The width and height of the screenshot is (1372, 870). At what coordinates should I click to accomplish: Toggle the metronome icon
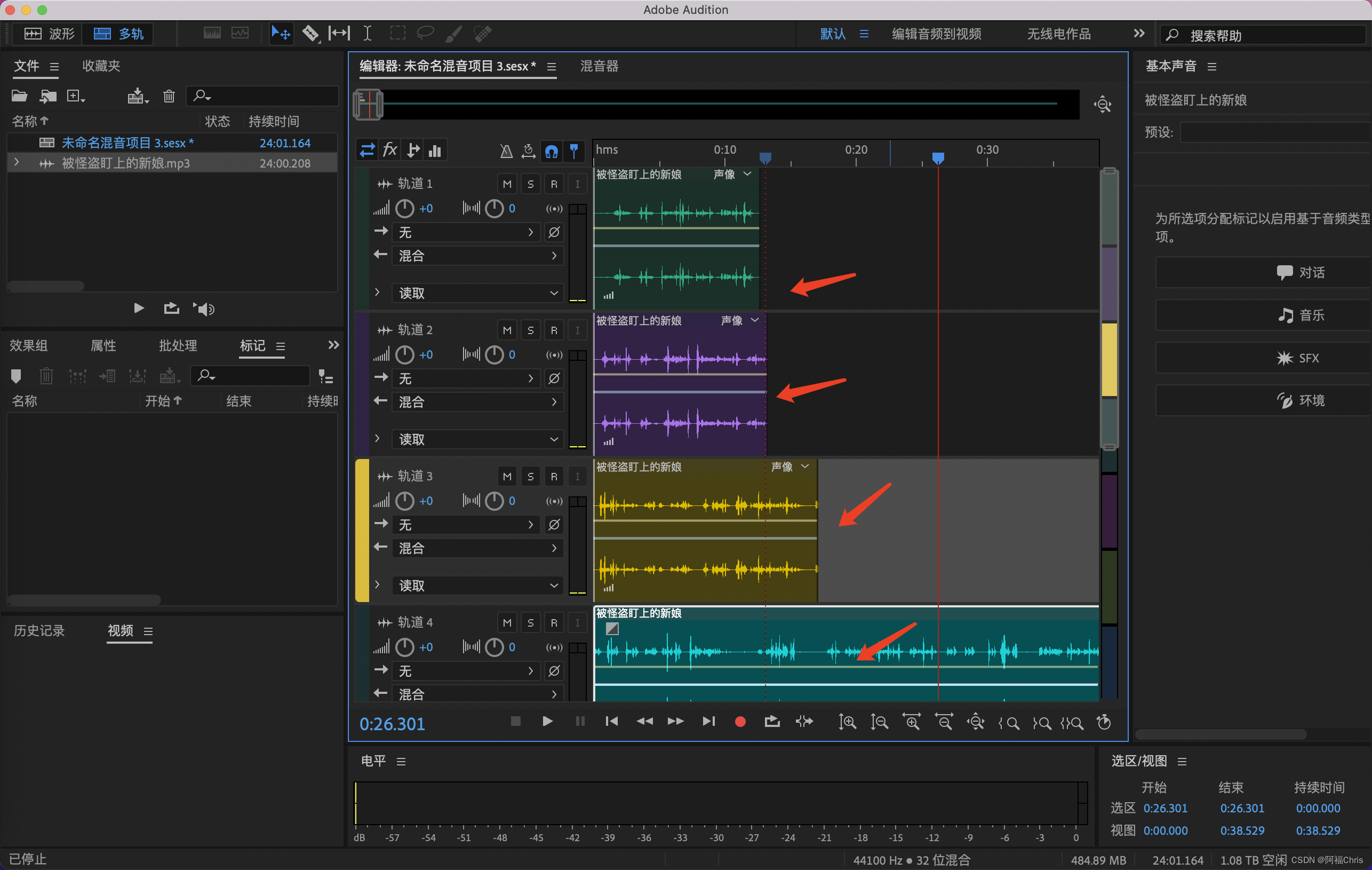point(506,151)
